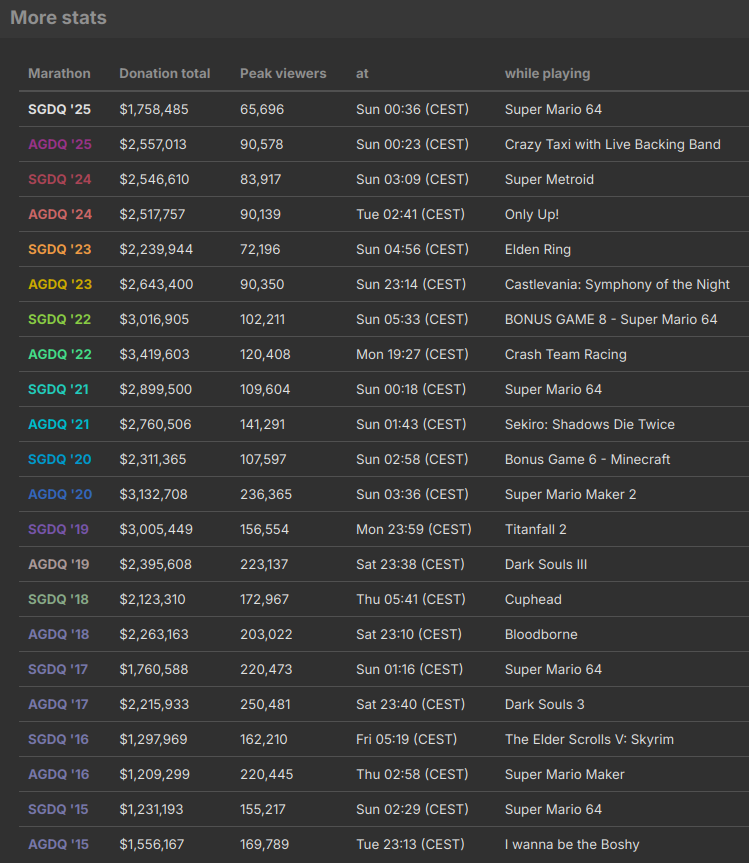
Task: Select donation total $3,016,905
Action: click(154, 319)
